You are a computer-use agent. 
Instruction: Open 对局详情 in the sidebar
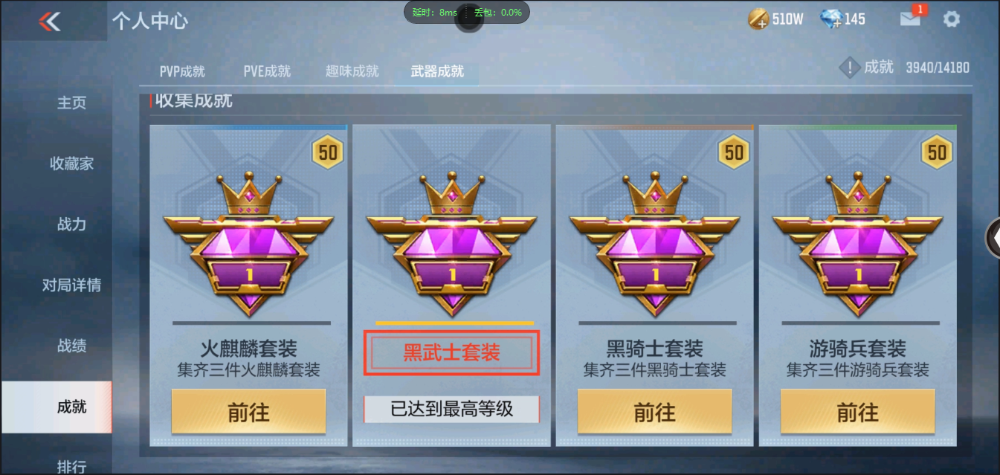(x=71, y=285)
